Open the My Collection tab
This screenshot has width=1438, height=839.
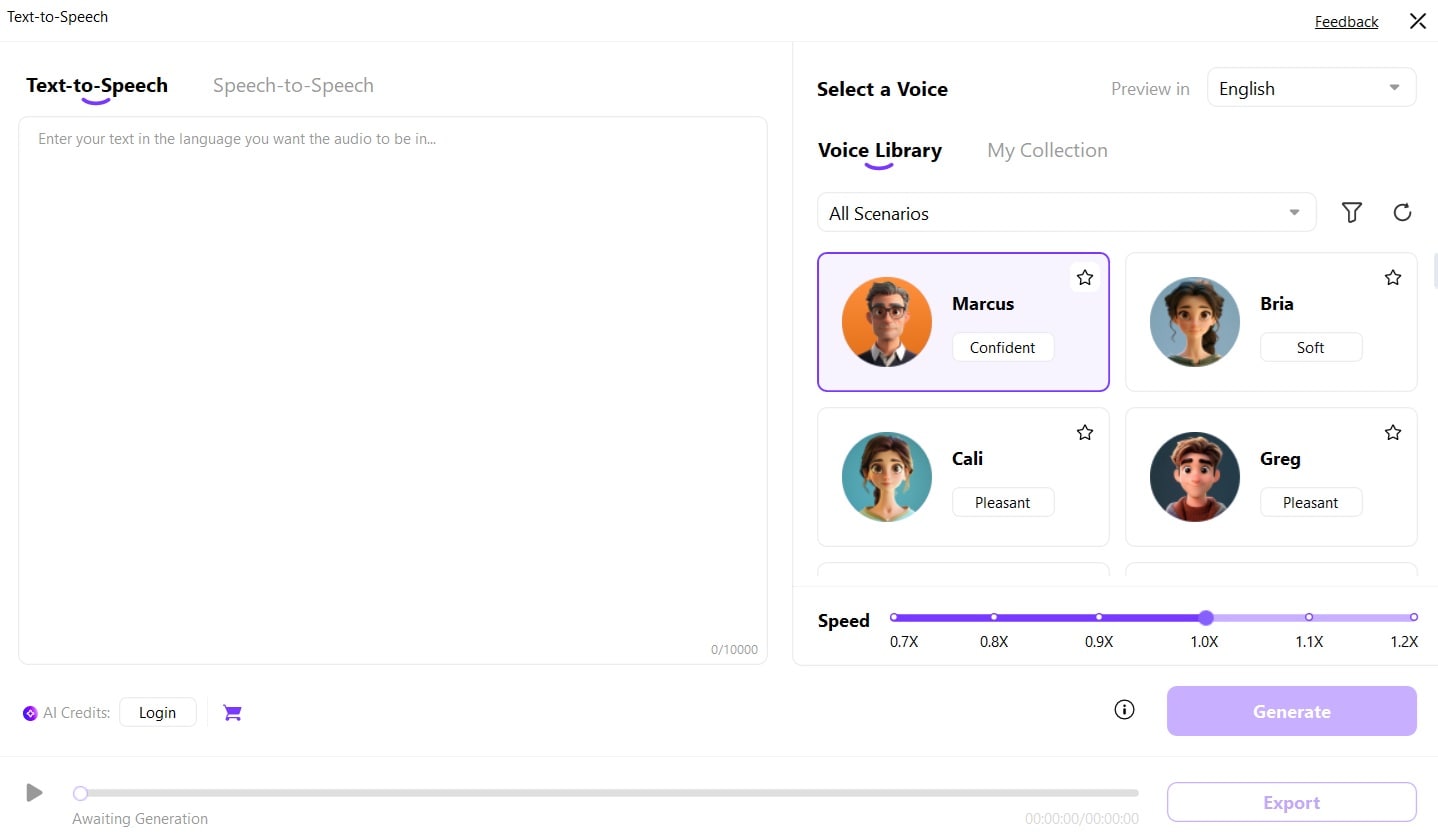(1047, 151)
